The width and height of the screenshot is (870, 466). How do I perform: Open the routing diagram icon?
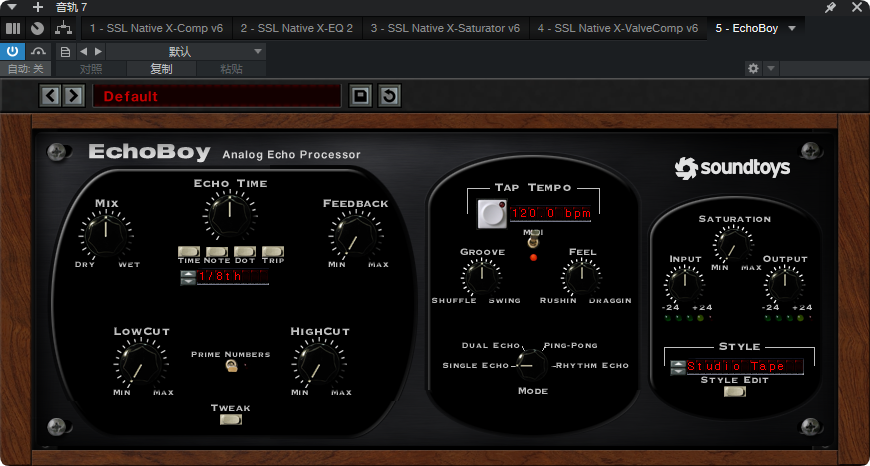click(63, 28)
